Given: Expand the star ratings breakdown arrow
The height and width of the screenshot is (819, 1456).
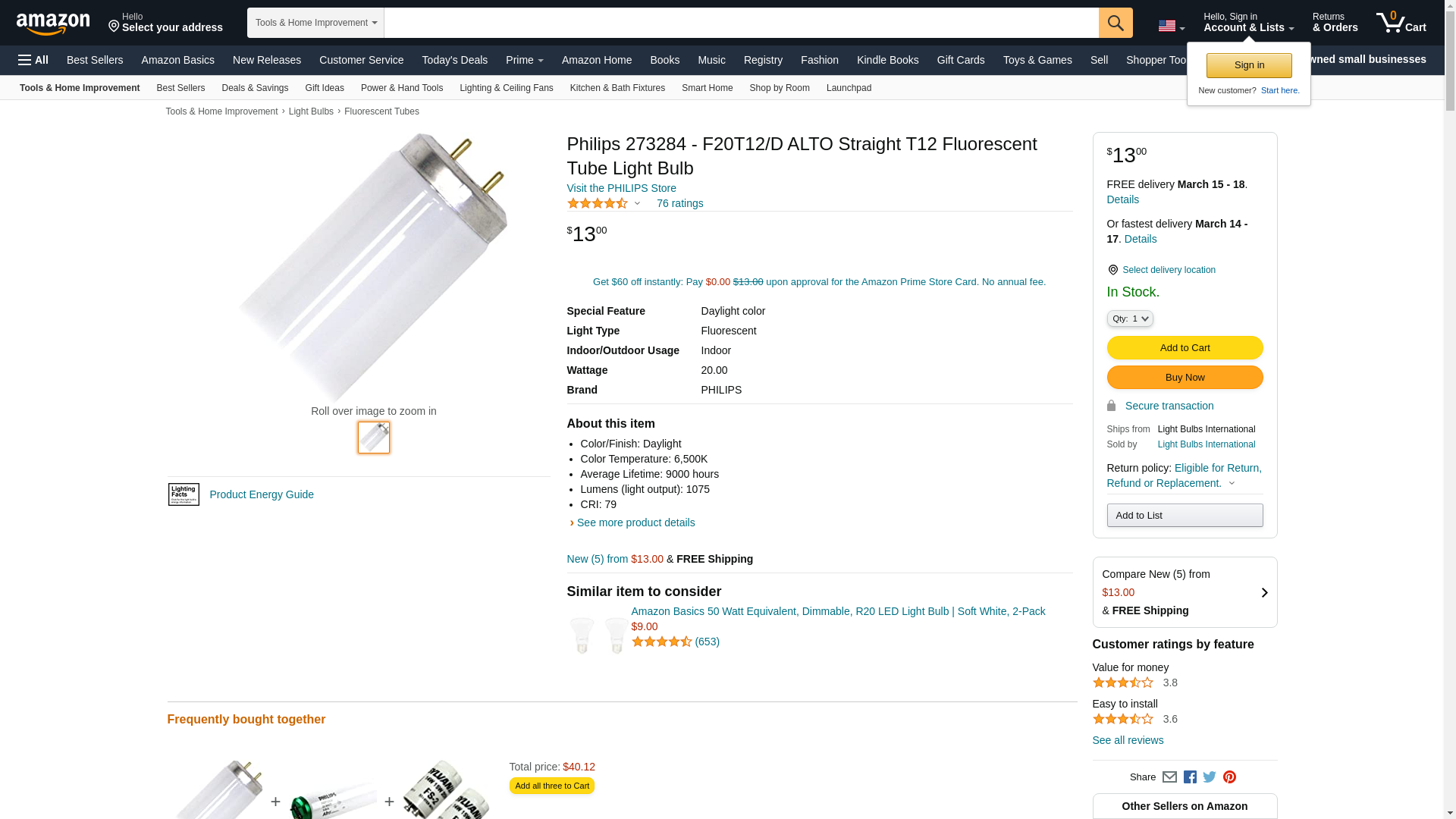Looking at the screenshot, I should (637, 203).
